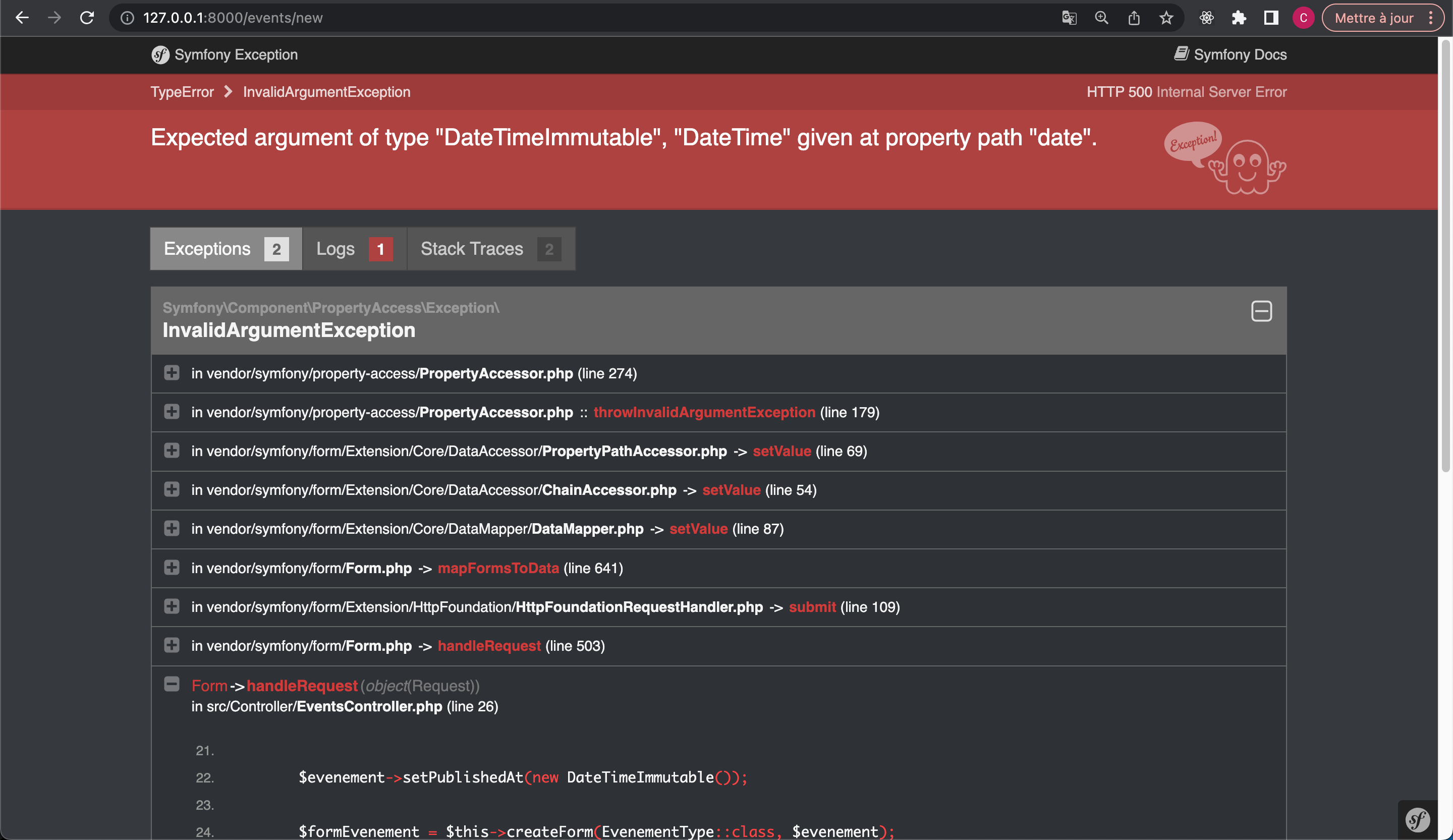Toggle the browser side panel icon
Screen dimensions: 1453x840
pyautogui.click(x=1271, y=18)
